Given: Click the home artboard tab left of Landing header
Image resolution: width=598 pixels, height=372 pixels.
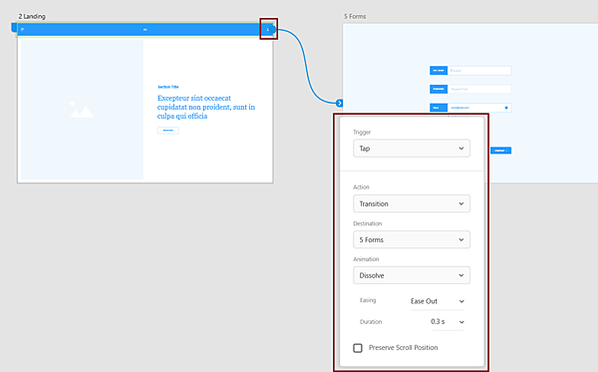Looking at the screenshot, I should coord(14,27).
